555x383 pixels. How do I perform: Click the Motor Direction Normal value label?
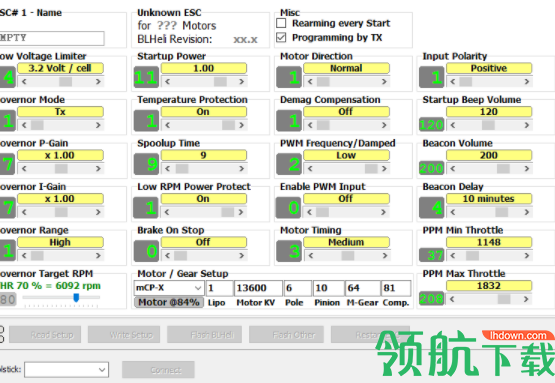(346, 68)
